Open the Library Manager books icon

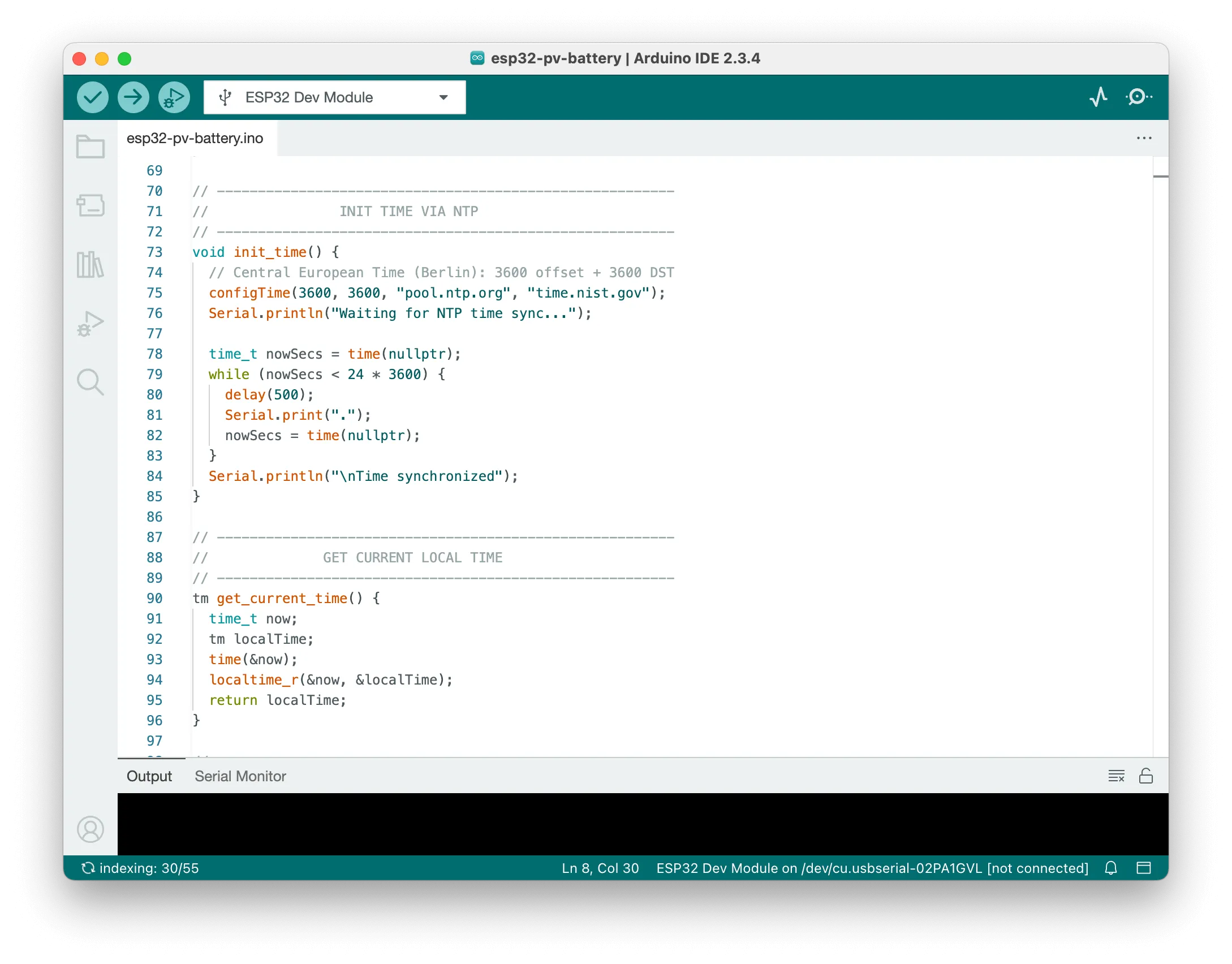point(91,264)
